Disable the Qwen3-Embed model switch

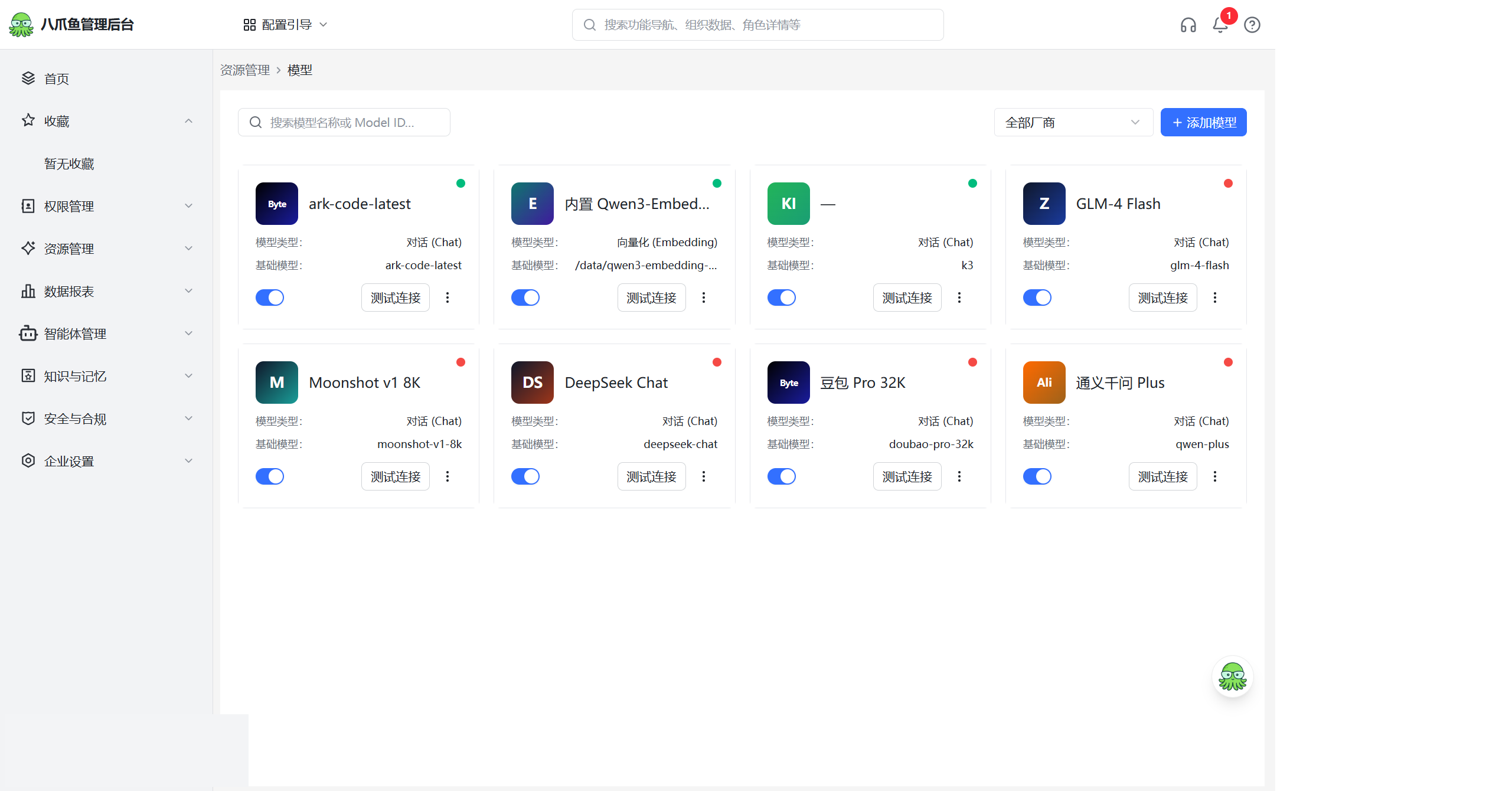(x=525, y=298)
